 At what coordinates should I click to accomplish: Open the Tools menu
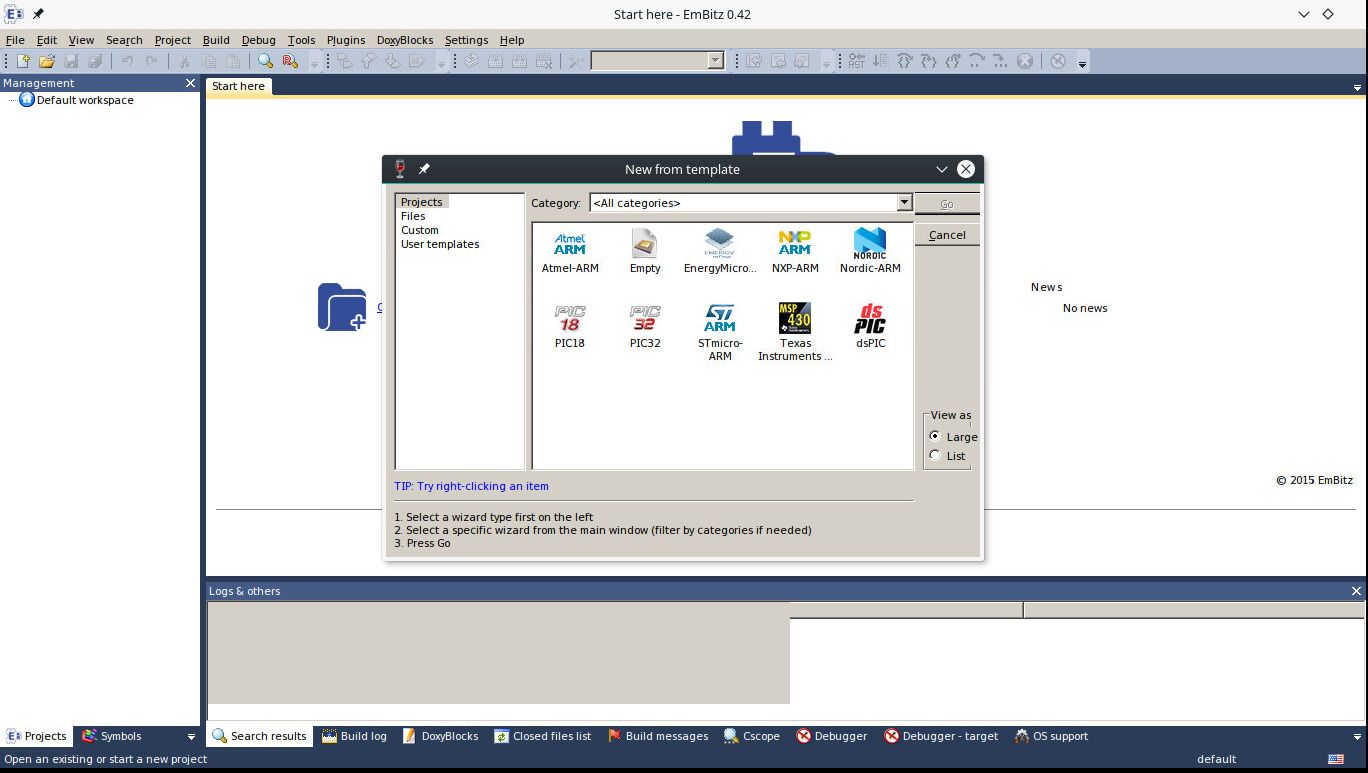(x=301, y=40)
